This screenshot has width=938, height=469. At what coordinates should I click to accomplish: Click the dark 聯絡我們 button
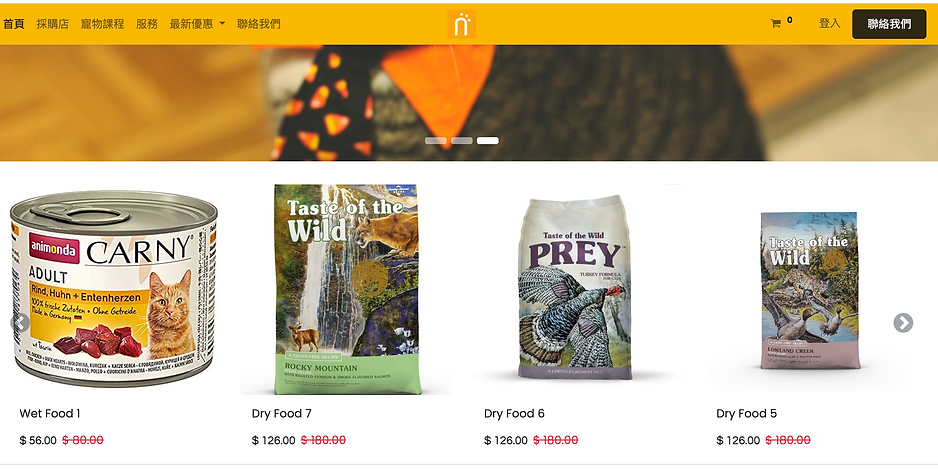coord(889,24)
